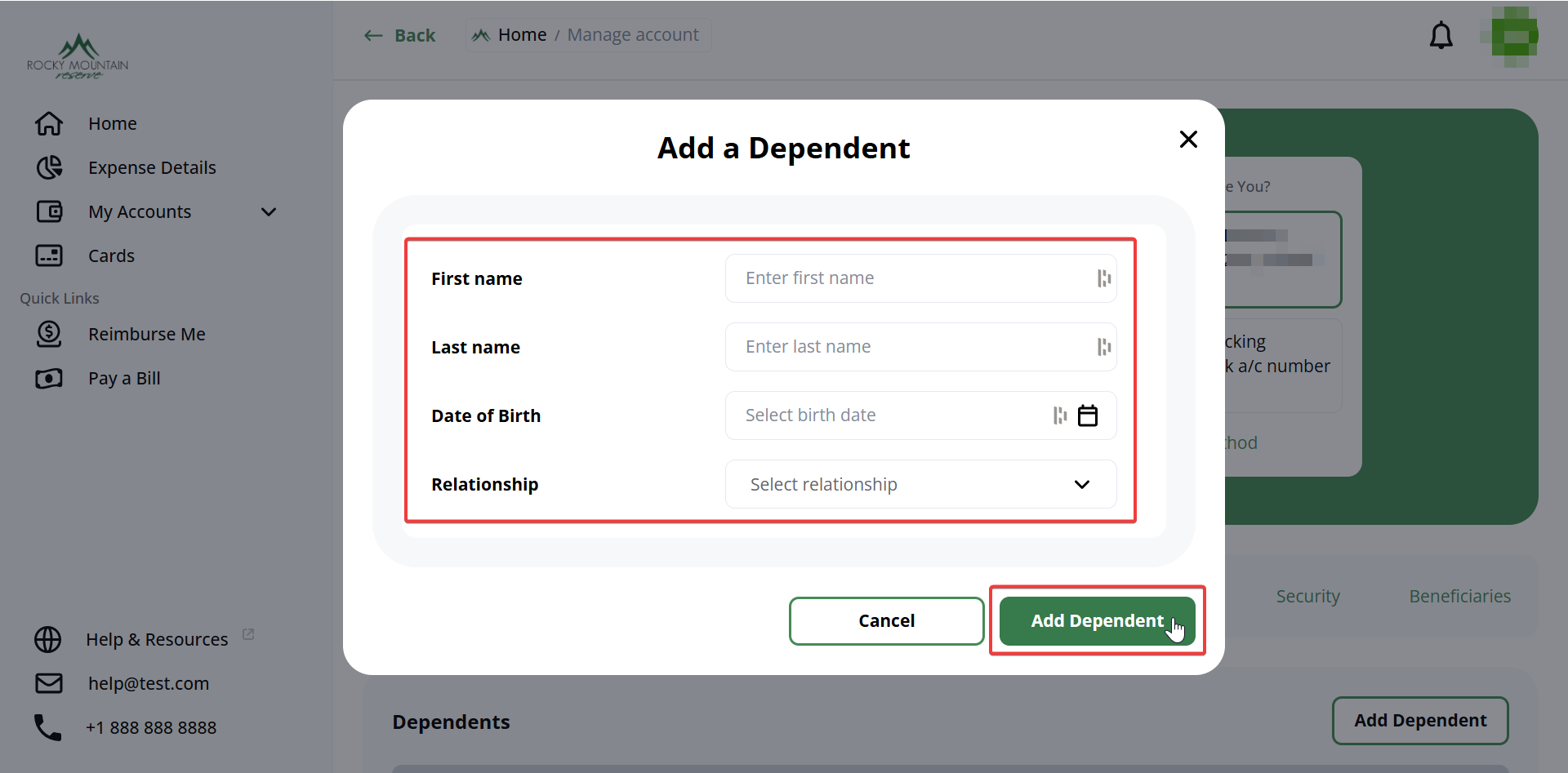Click the Cards icon in sidebar

[x=49, y=255]
